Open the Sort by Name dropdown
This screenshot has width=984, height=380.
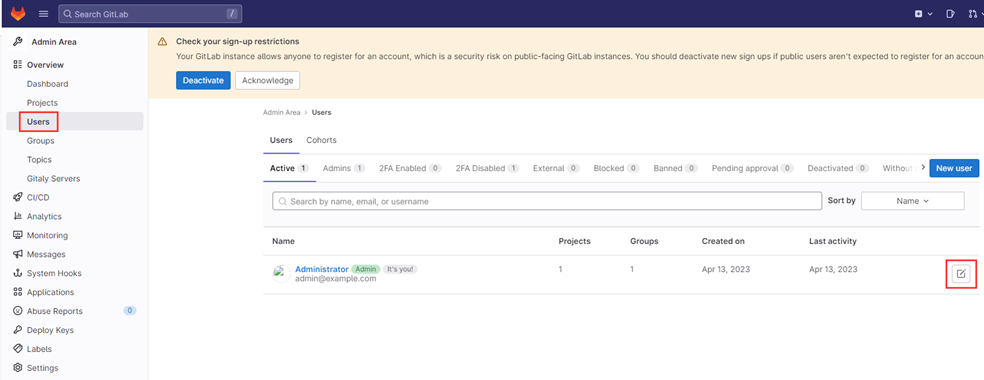pos(912,201)
